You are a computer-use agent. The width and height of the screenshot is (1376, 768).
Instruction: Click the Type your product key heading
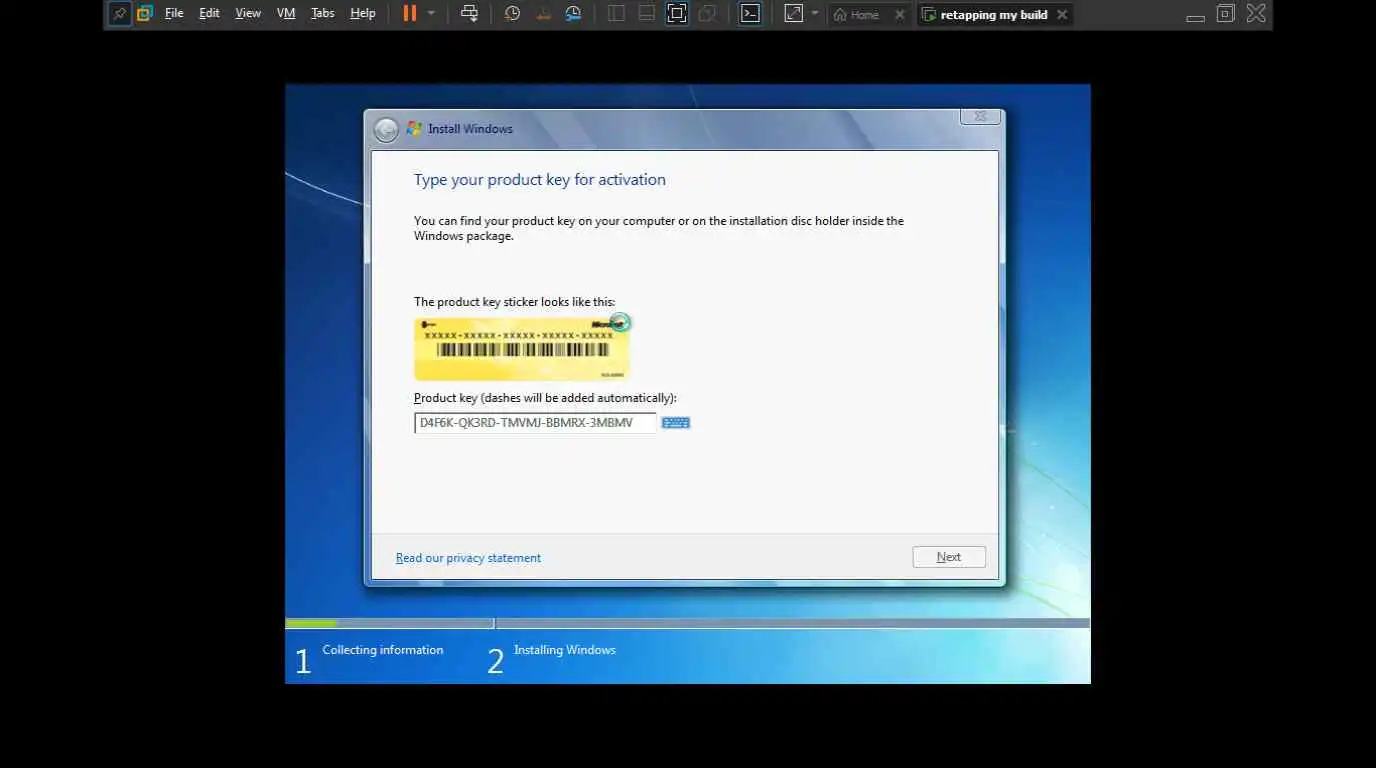tap(540, 180)
